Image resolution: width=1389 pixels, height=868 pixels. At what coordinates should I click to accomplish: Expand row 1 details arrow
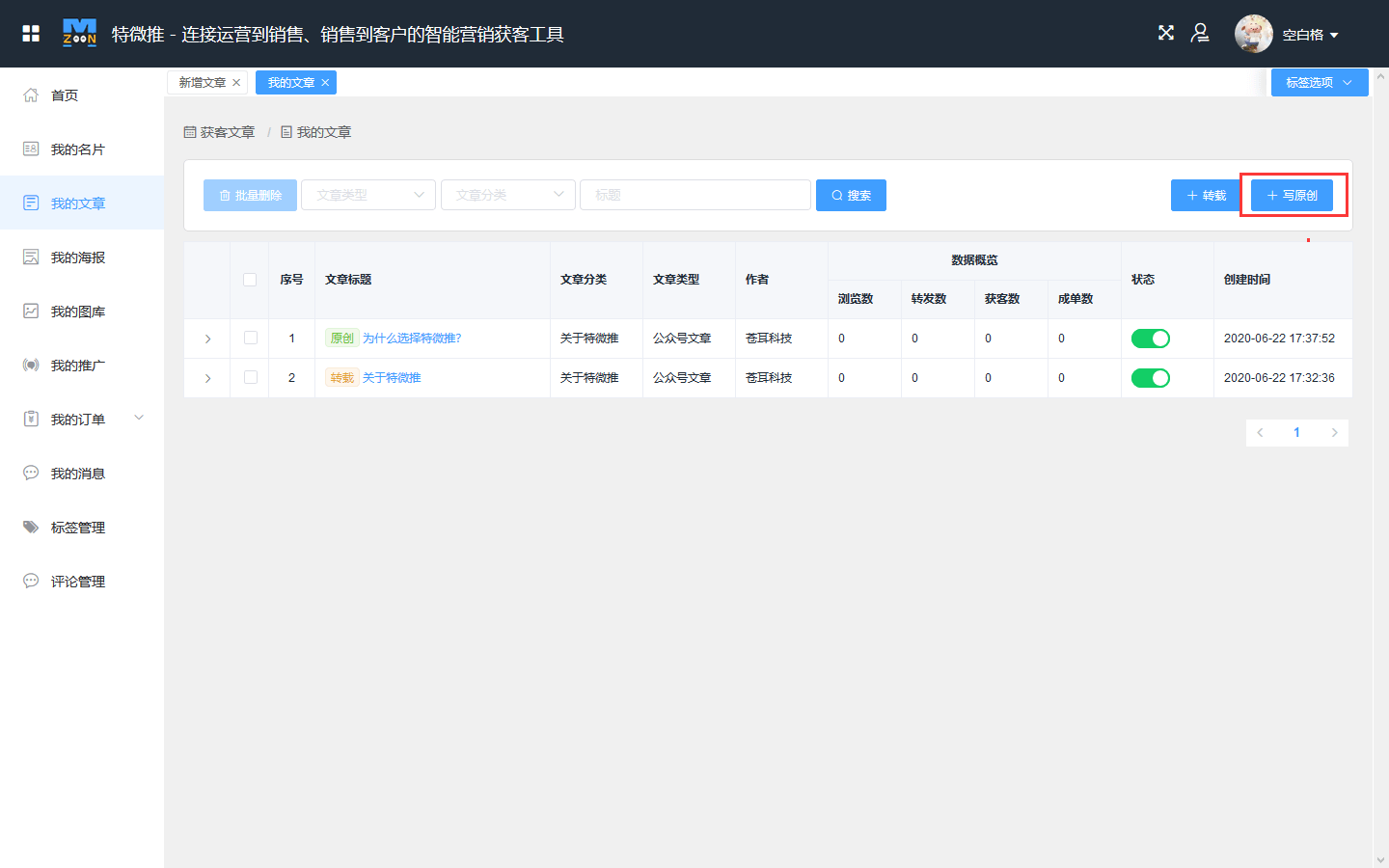coord(207,339)
